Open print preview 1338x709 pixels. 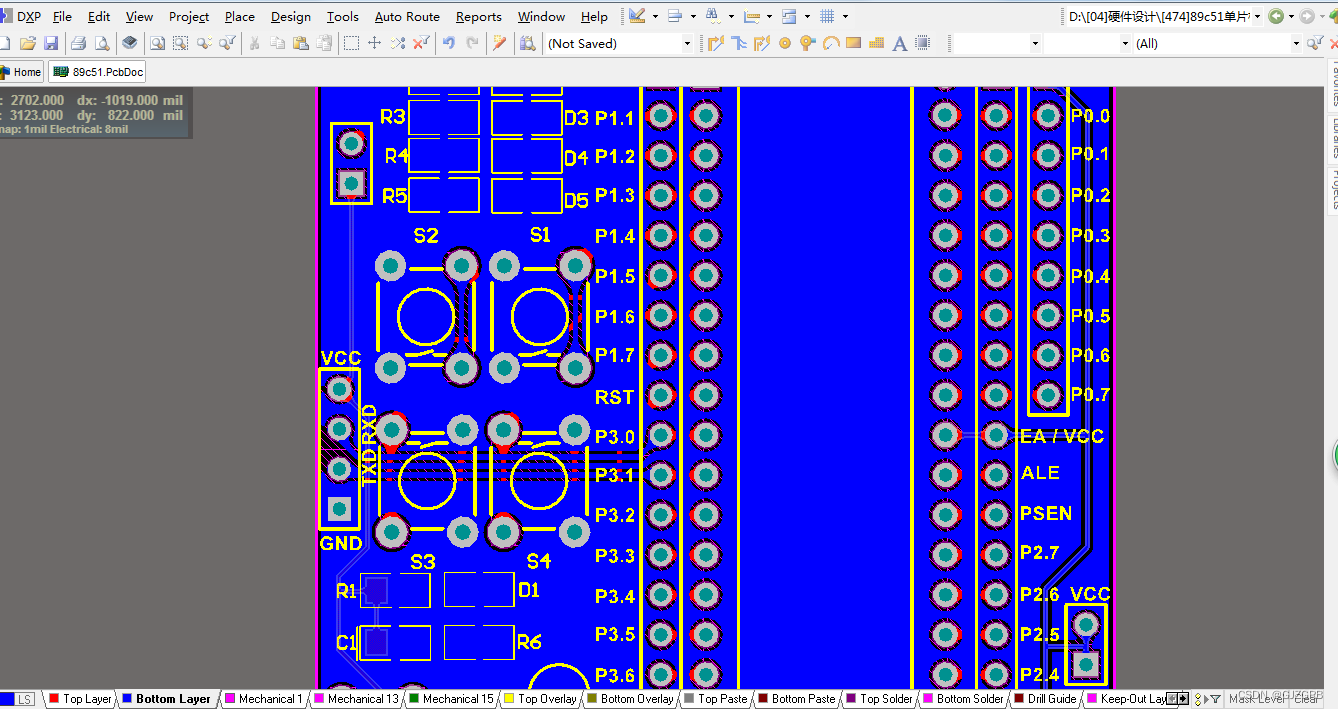[x=104, y=43]
